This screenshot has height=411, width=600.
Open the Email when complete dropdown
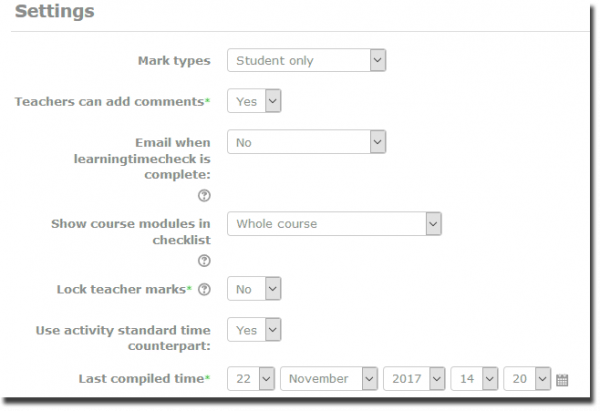pos(306,143)
